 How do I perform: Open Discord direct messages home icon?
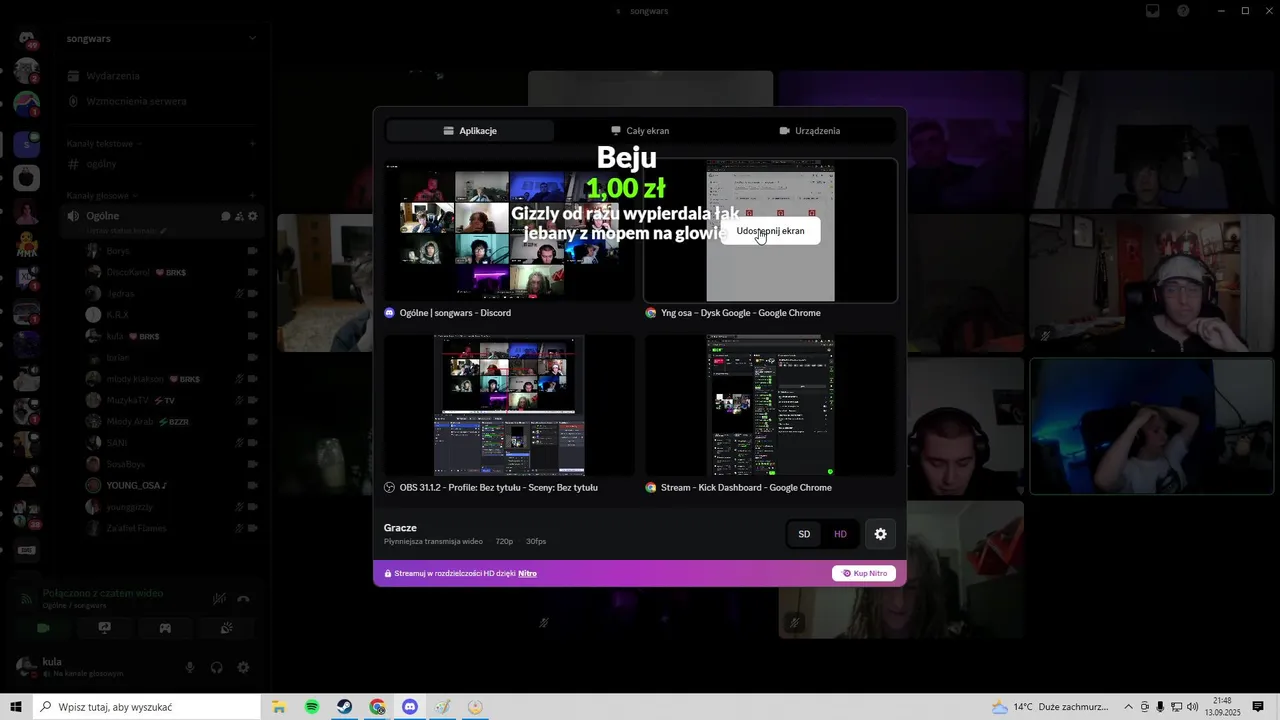(27, 39)
